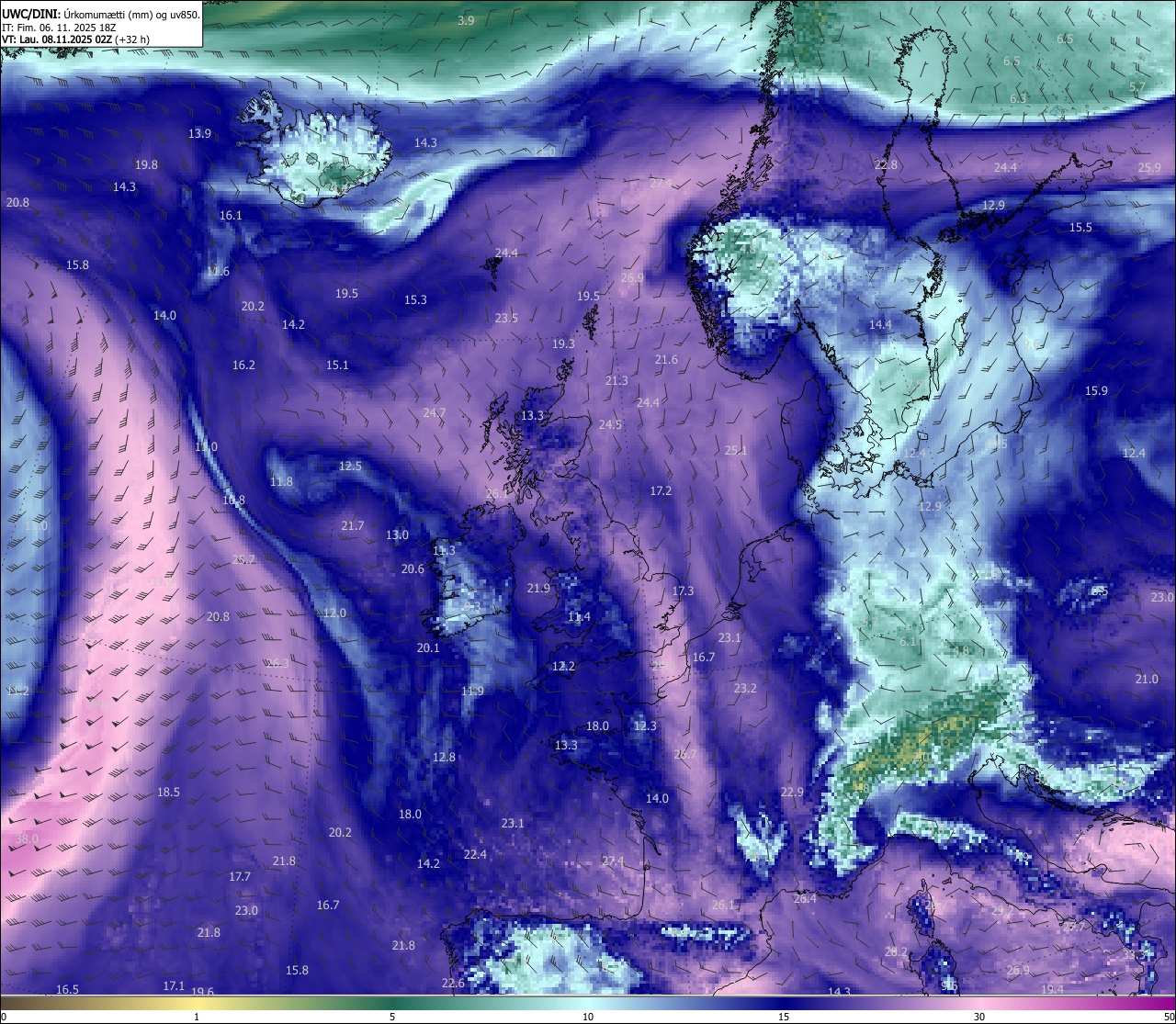Image resolution: width=1176 pixels, height=1024 pixels.
Task: Select the 12.5 value west of Ireland
Action: click(350, 466)
